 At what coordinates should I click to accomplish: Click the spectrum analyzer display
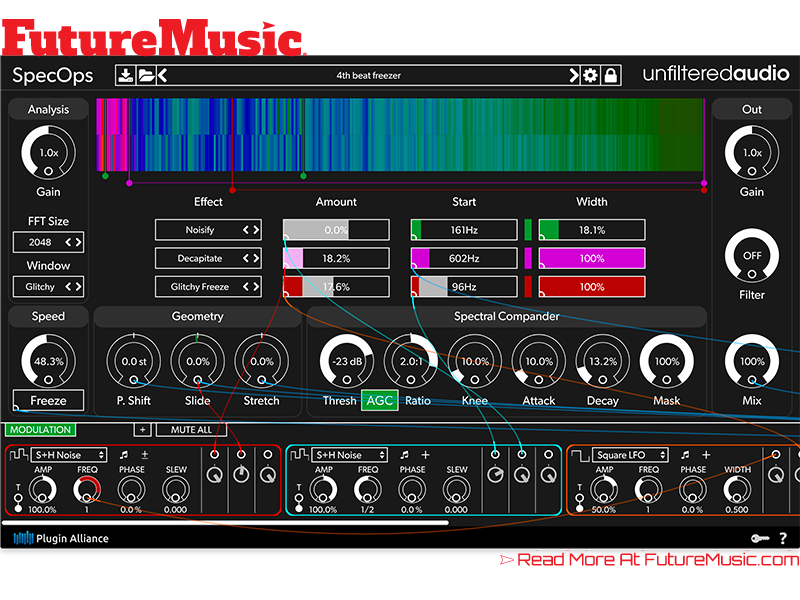click(401, 135)
